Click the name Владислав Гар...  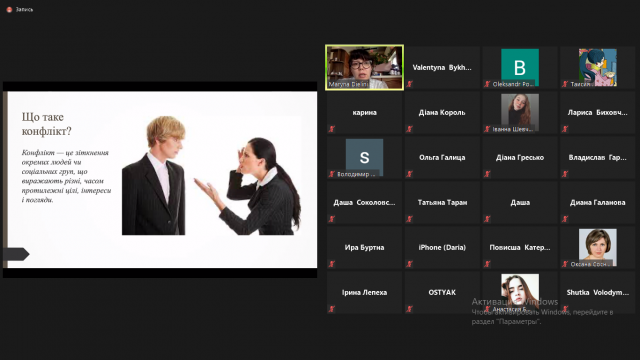click(598, 157)
